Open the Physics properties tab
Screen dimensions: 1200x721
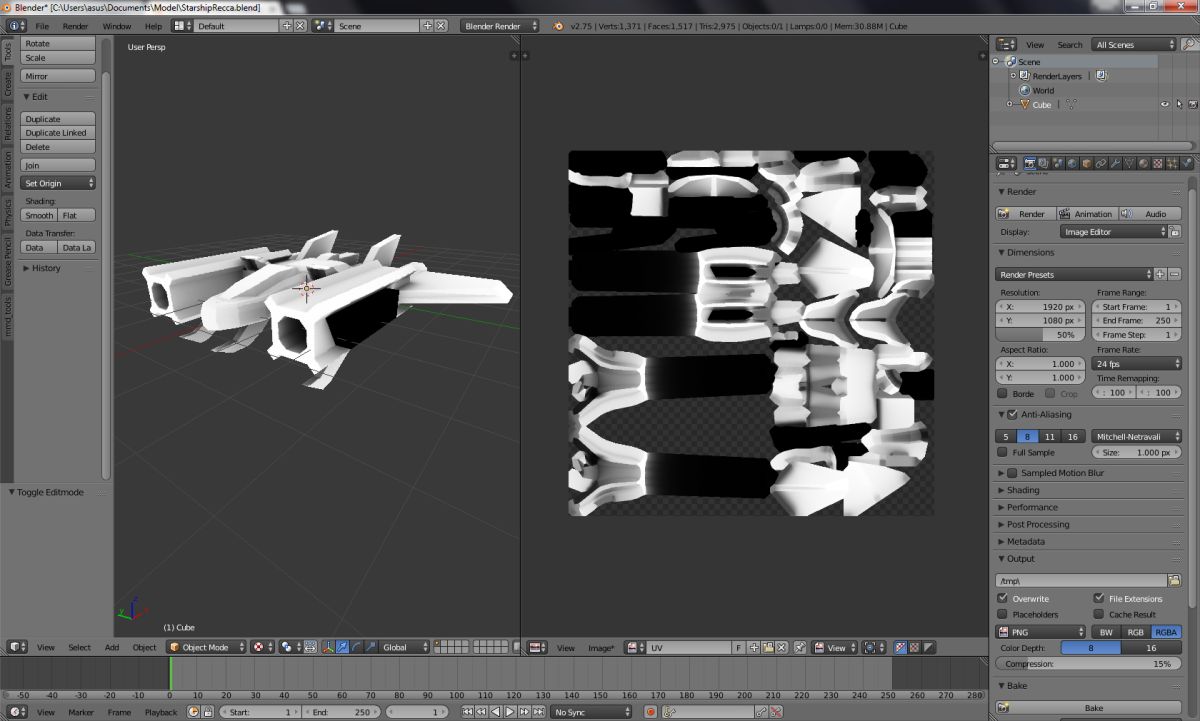point(1186,163)
